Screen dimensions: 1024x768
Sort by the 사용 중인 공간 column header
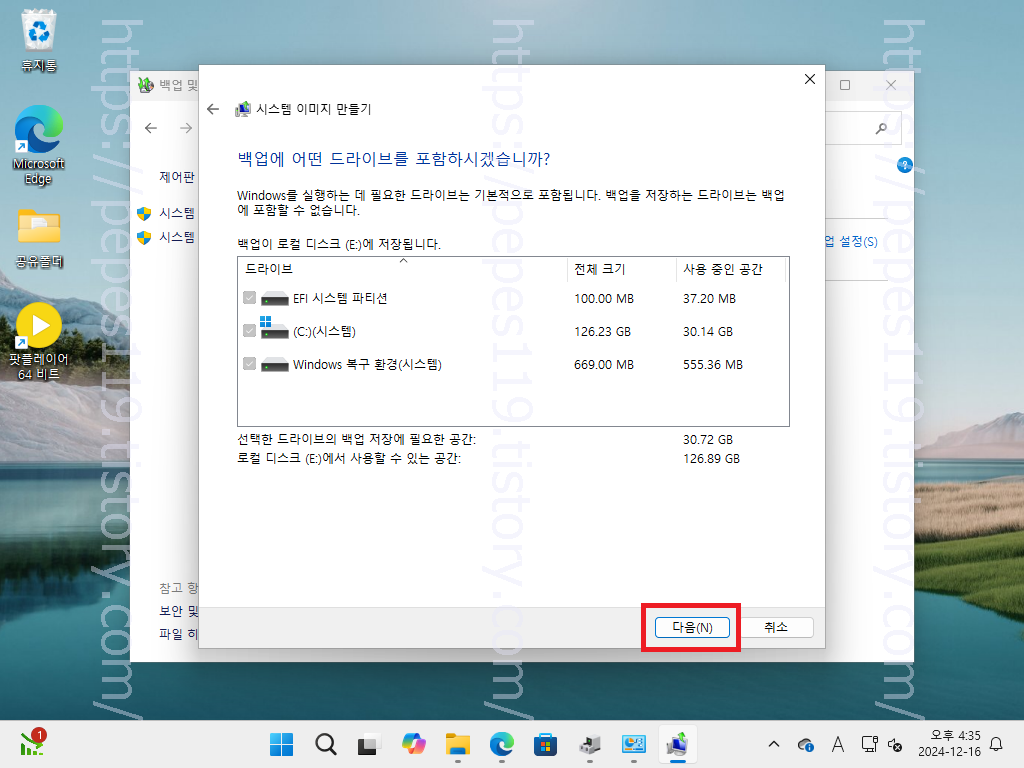pos(731,269)
